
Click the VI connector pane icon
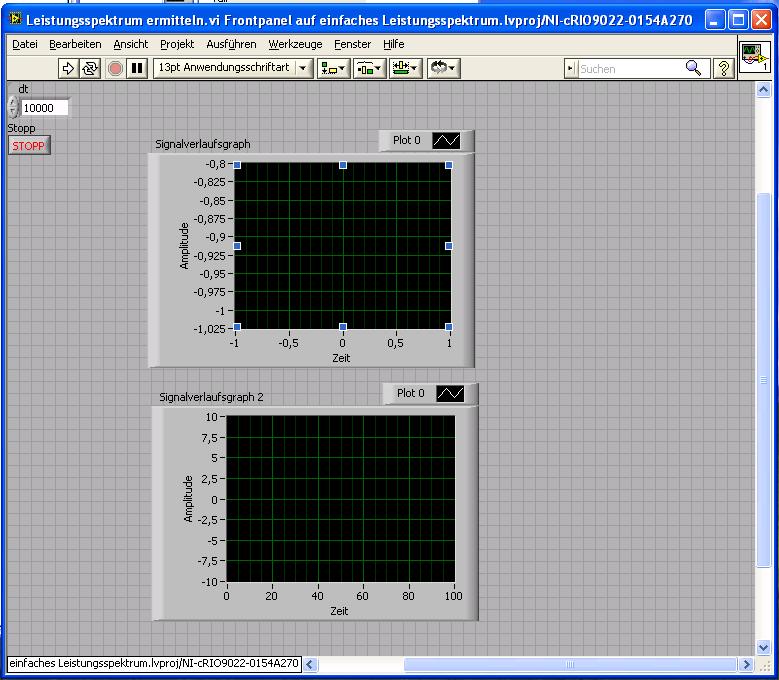click(754, 58)
